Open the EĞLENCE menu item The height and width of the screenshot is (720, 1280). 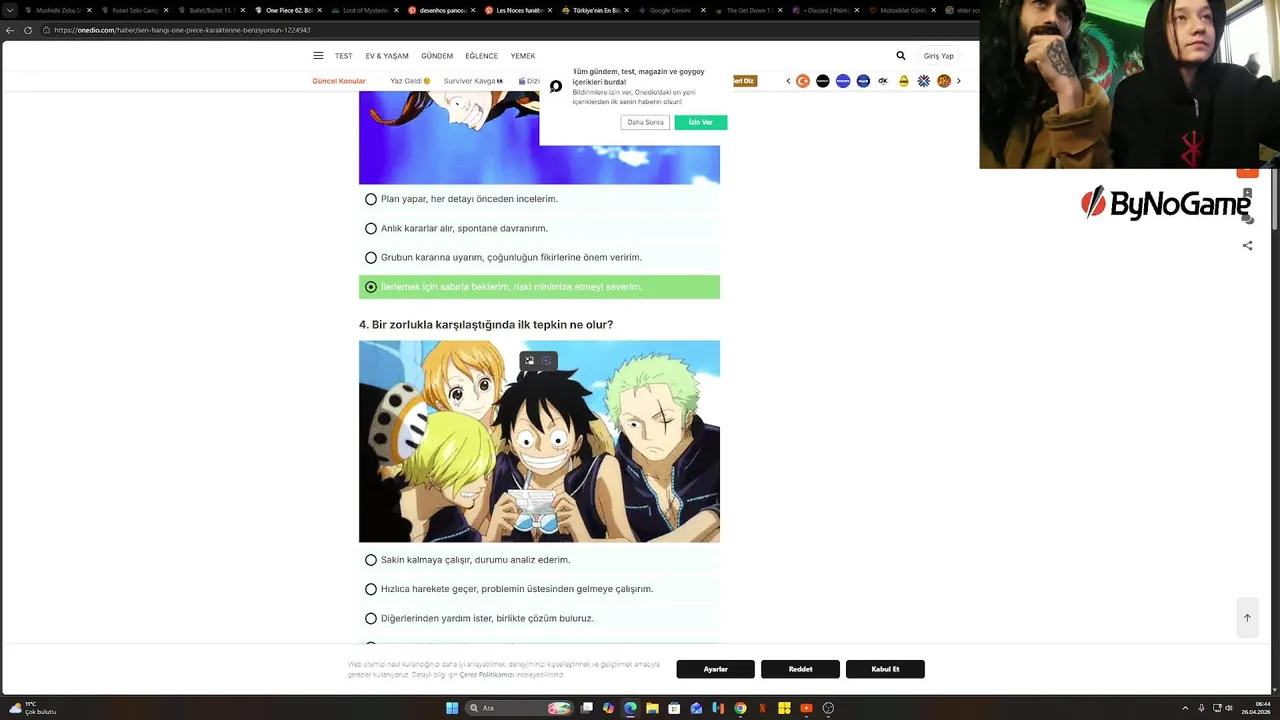click(482, 56)
